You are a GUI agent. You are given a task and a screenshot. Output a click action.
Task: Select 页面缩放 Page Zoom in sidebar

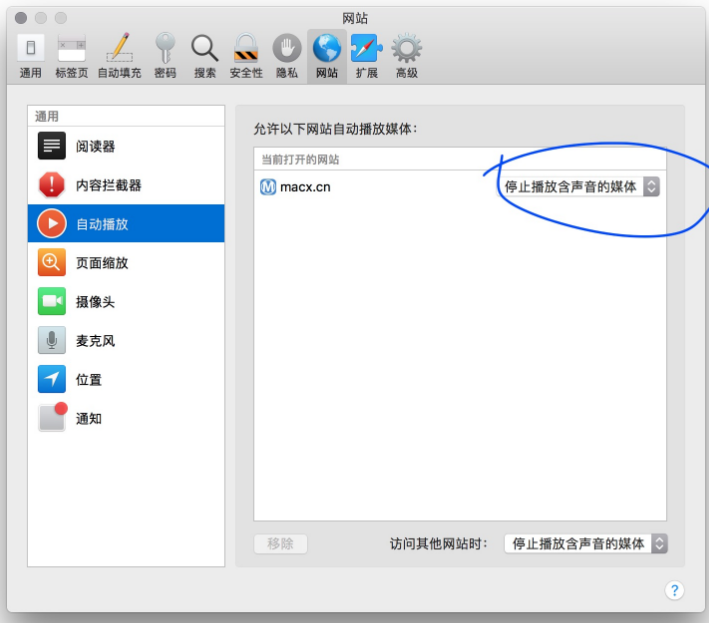(126, 262)
